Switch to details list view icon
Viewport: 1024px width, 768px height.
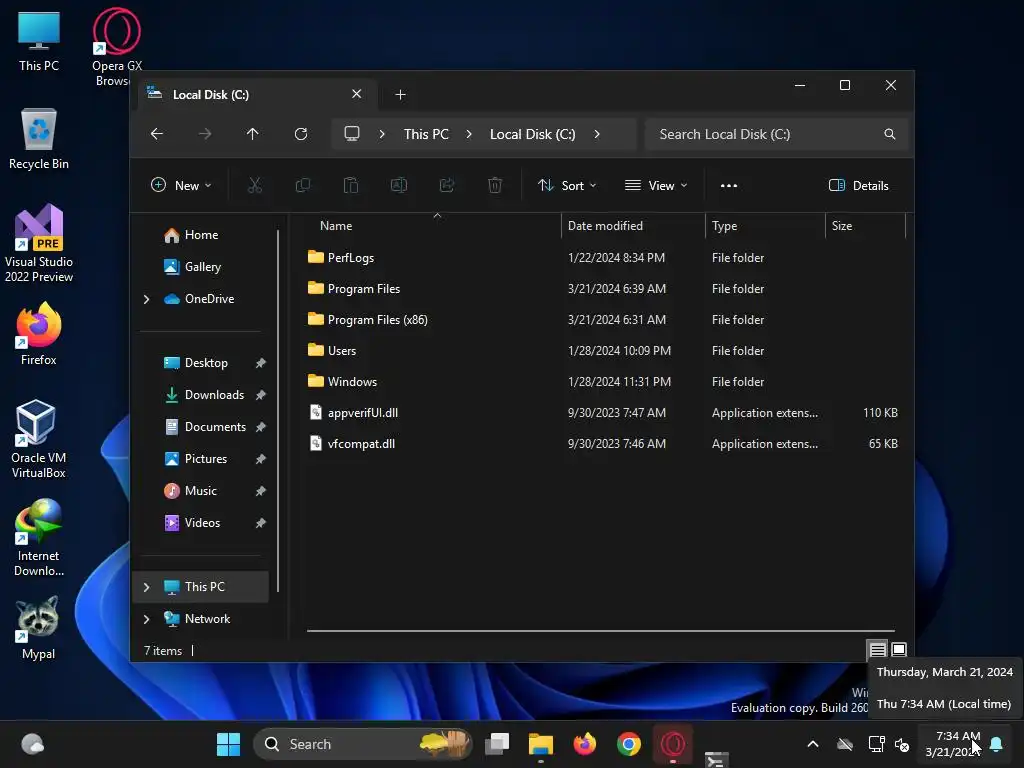878,649
